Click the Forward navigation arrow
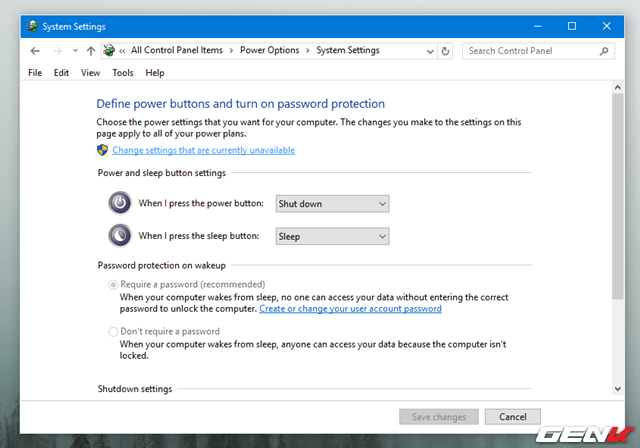The height and width of the screenshot is (448, 640). (x=58, y=51)
